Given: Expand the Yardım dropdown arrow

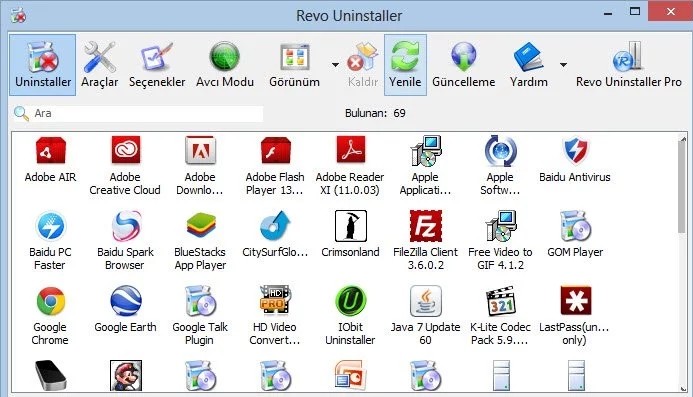Looking at the screenshot, I should pyautogui.click(x=563, y=65).
